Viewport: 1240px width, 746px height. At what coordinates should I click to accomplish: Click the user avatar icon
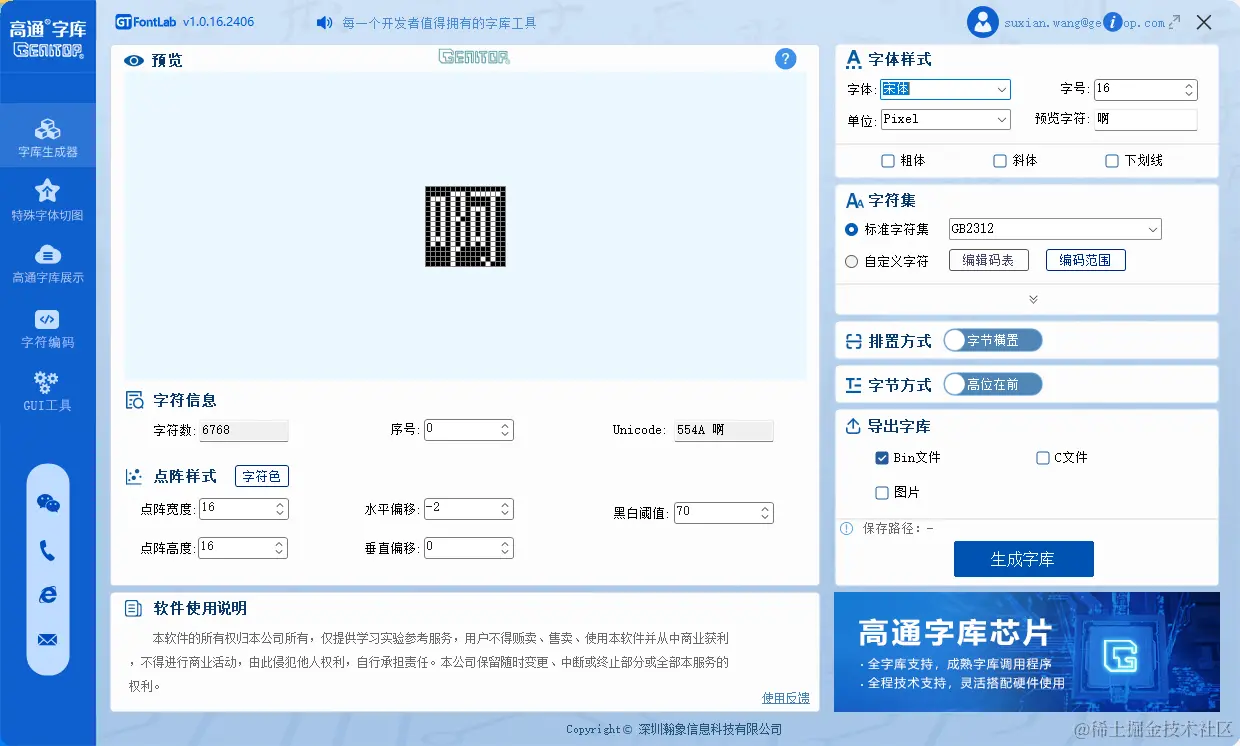coord(983,22)
